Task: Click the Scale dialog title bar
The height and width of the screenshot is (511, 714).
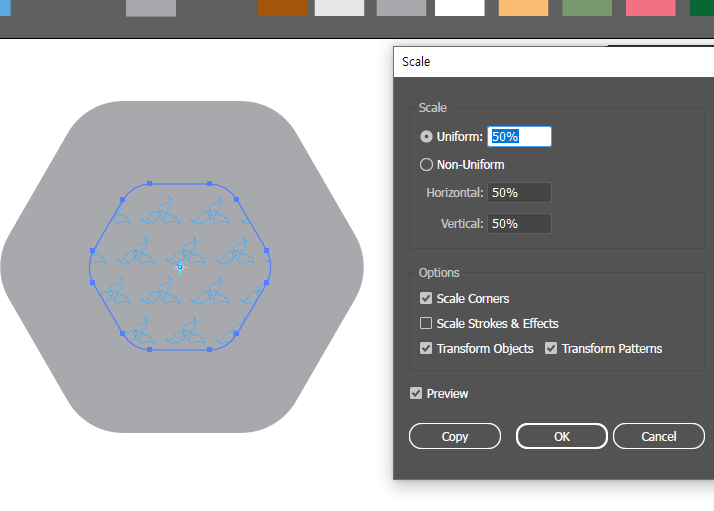Action: coord(554,61)
